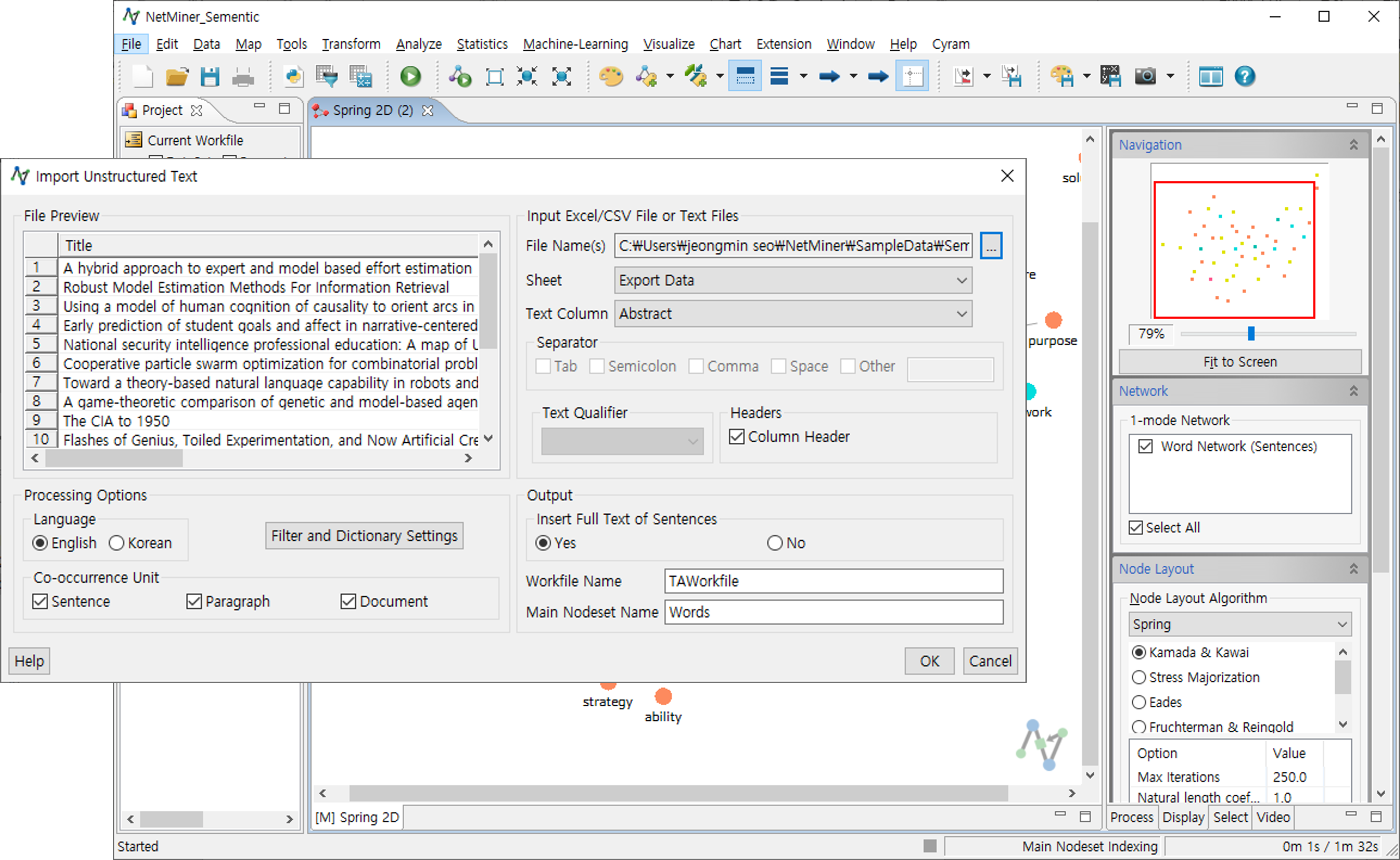Image resolution: width=1400 pixels, height=860 pixels.
Task: Click the New file toolbar icon
Action: pos(142,76)
